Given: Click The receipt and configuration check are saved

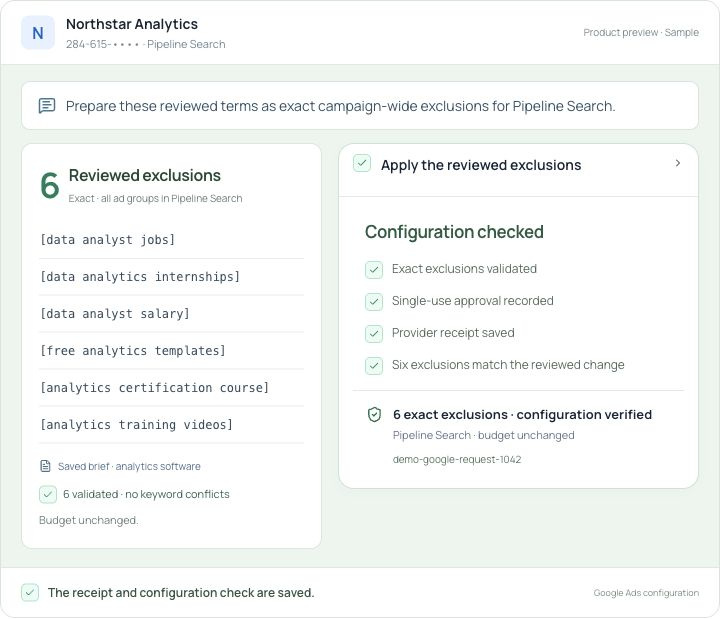Looking at the screenshot, I should click(181, 593).
